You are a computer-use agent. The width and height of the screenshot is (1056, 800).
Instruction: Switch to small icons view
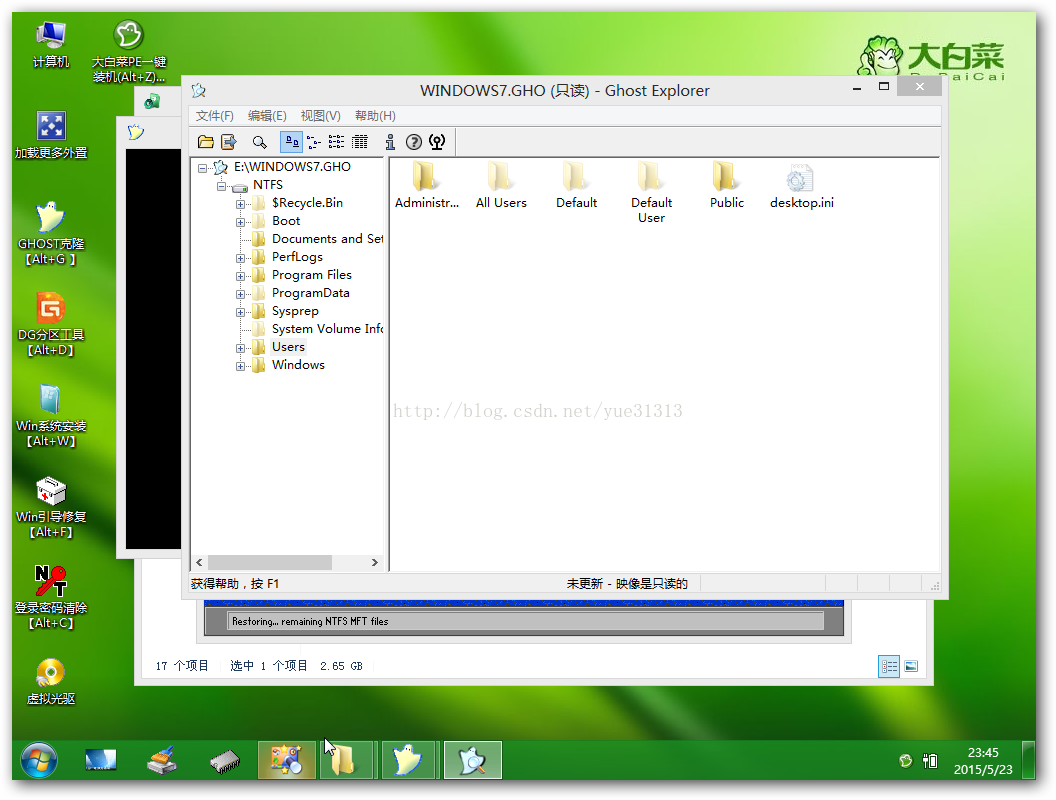coord(314,141)
